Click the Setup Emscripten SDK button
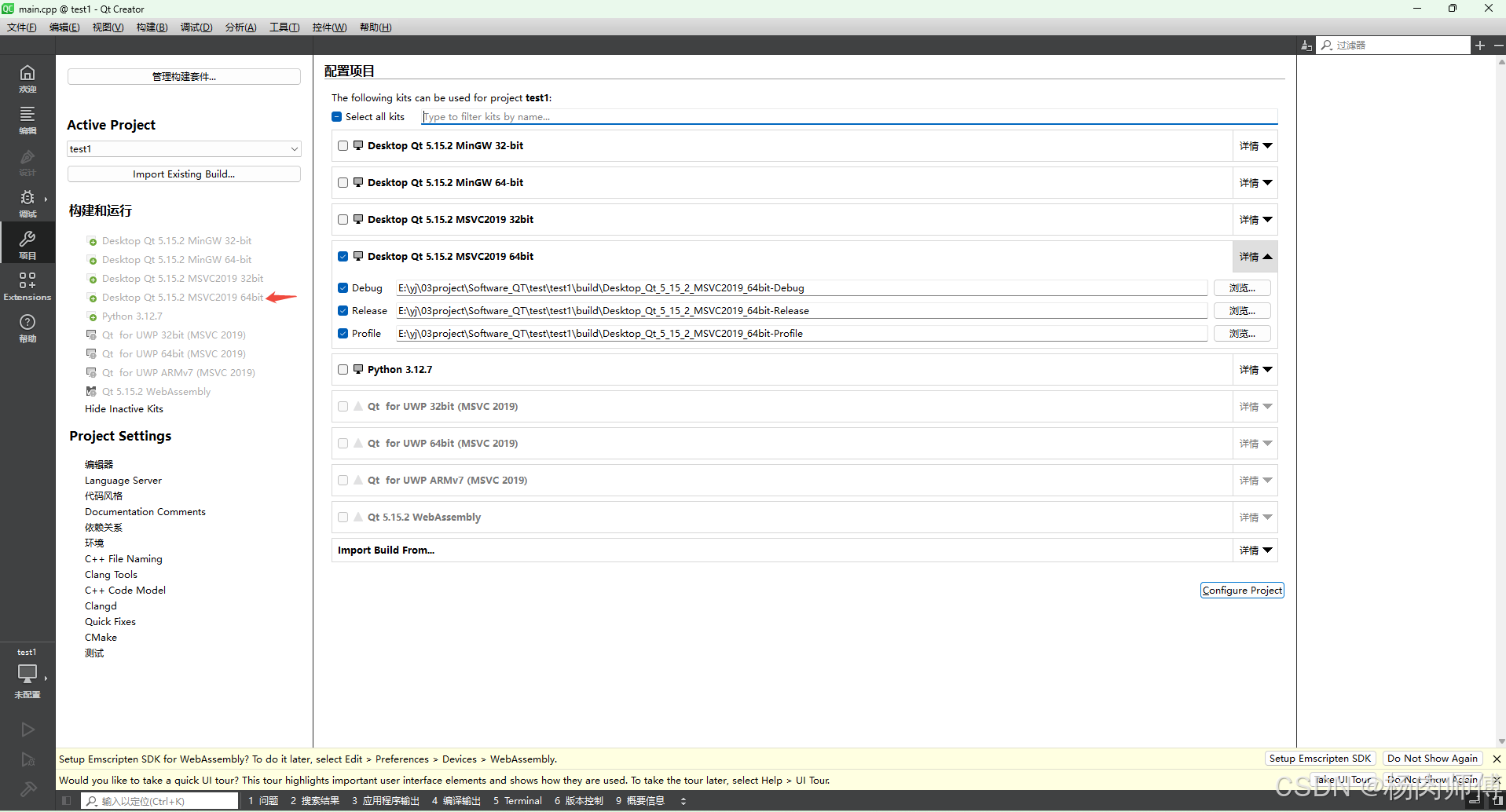1506x812 pixels. tap(1320, 759)
